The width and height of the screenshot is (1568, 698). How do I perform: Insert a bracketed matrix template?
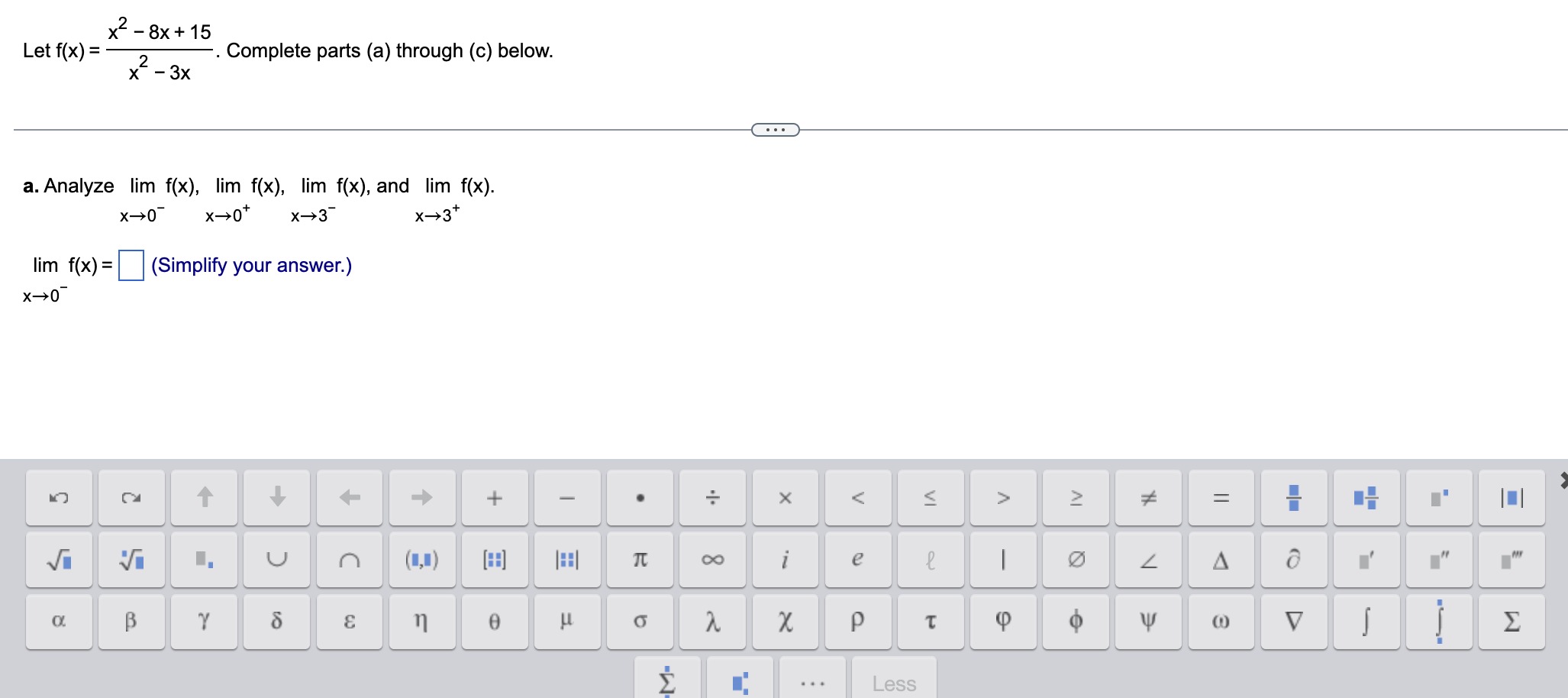(495, 560)
